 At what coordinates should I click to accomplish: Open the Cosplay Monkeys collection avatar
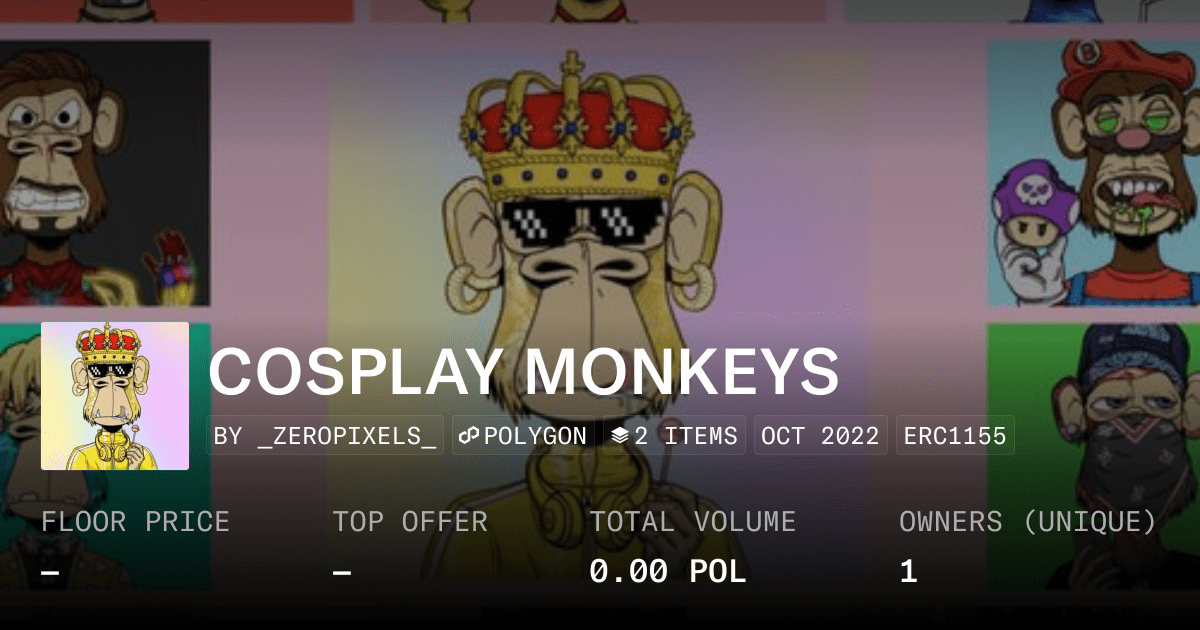[115, 396]
